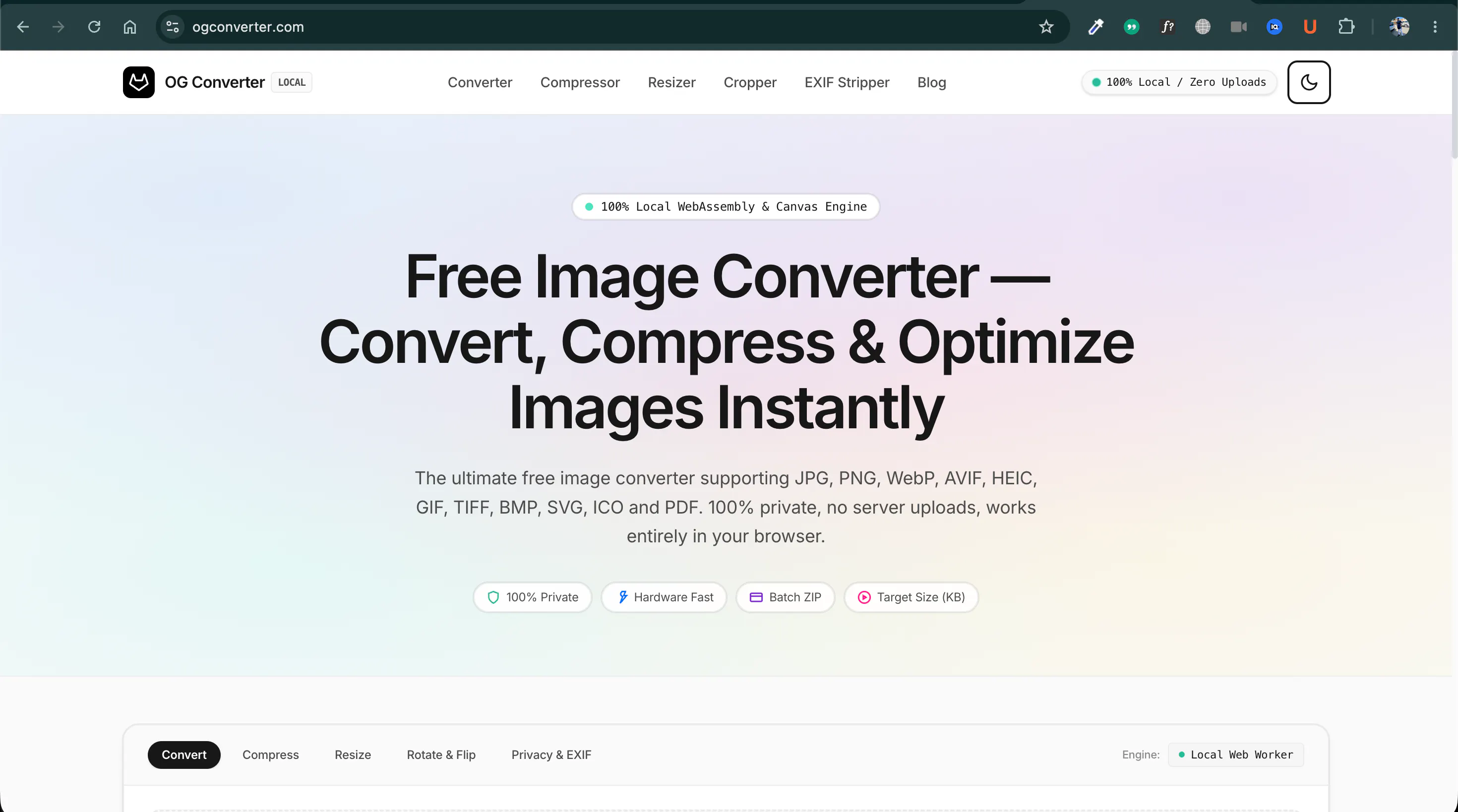Viewport: 1458px width, 812px height.
Task: Switch to the Resize tab
Action: pyautogui.click(x=353, y=754)
